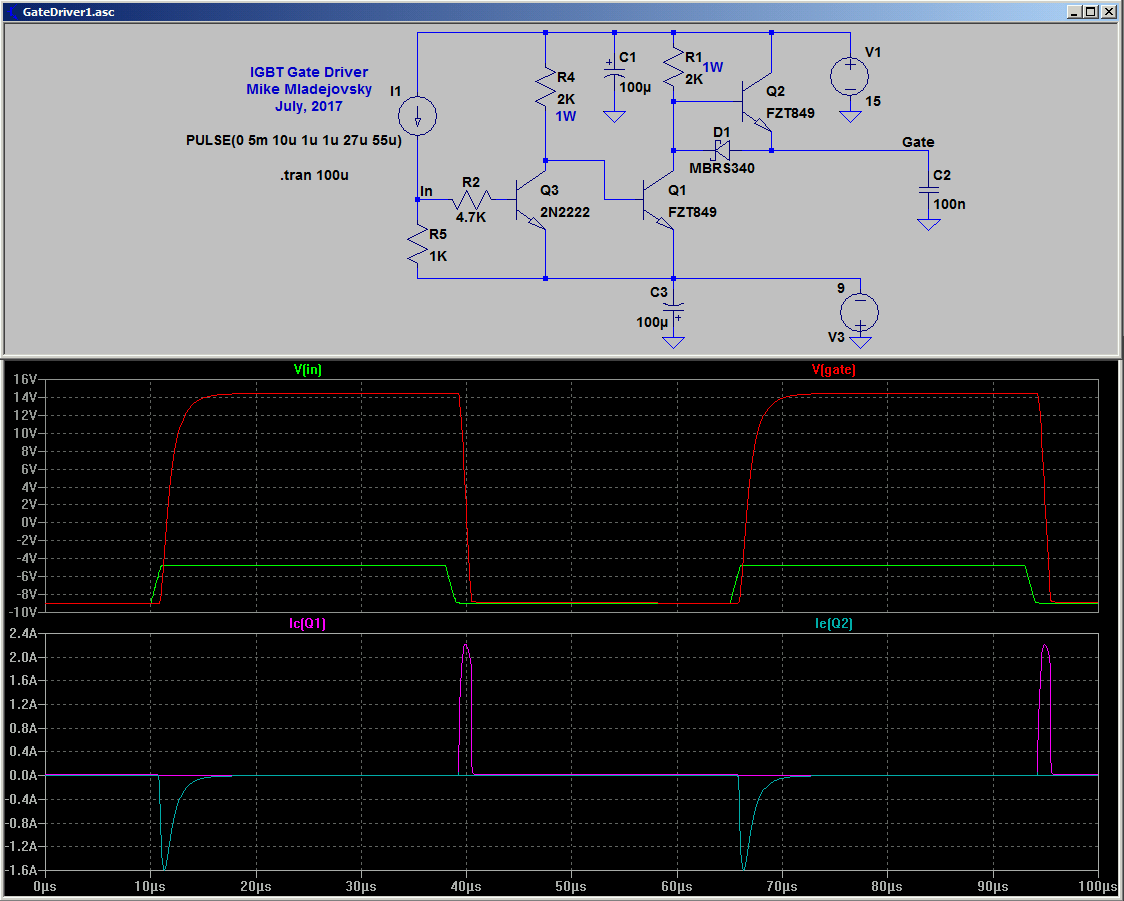Click the Ie(Q2) trace label
The height and width of the screenshot is (901, 1124).
[x=834, y=624]
